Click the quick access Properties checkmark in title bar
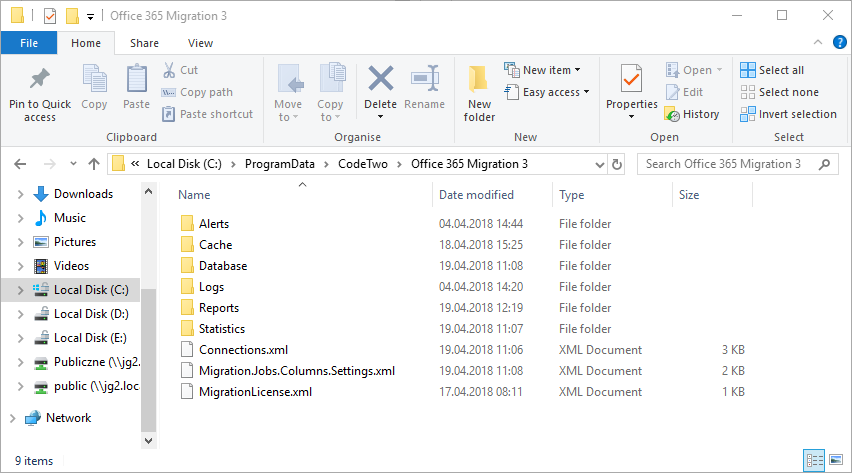 49,16
